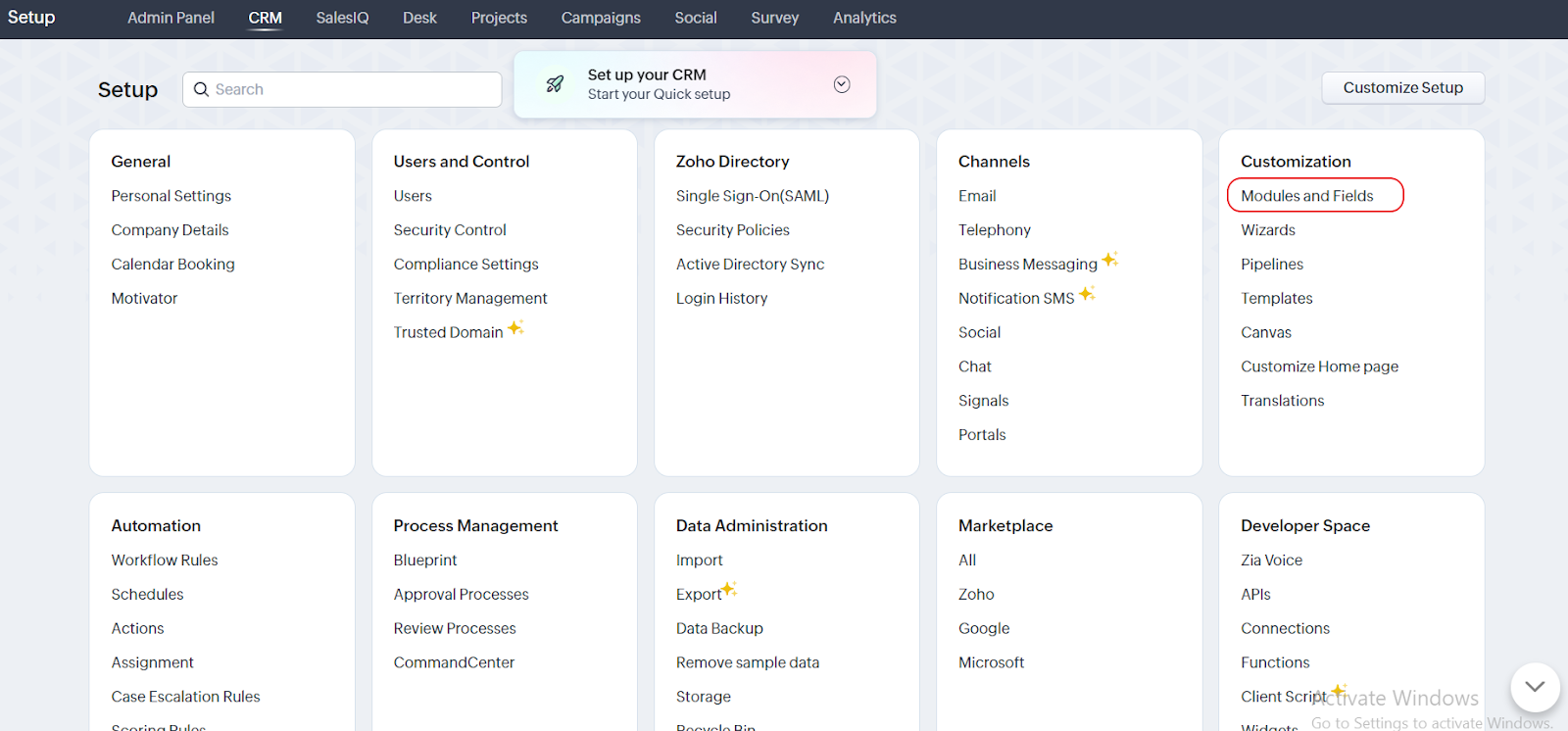View Login History
The image size is (1568, 731).
tap(721, 299)
